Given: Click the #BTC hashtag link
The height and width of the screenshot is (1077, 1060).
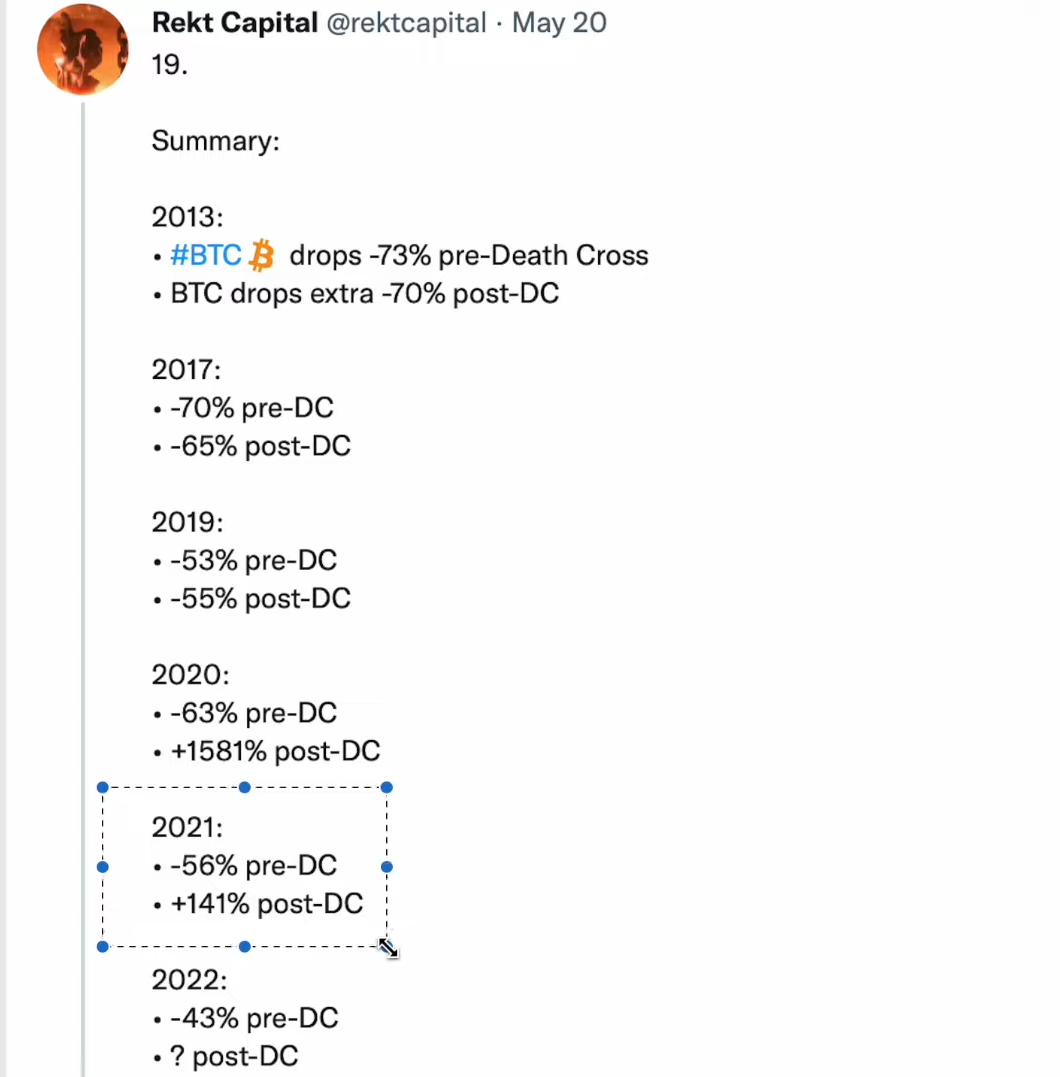Looking at the screenshot, I should [206, 256].
